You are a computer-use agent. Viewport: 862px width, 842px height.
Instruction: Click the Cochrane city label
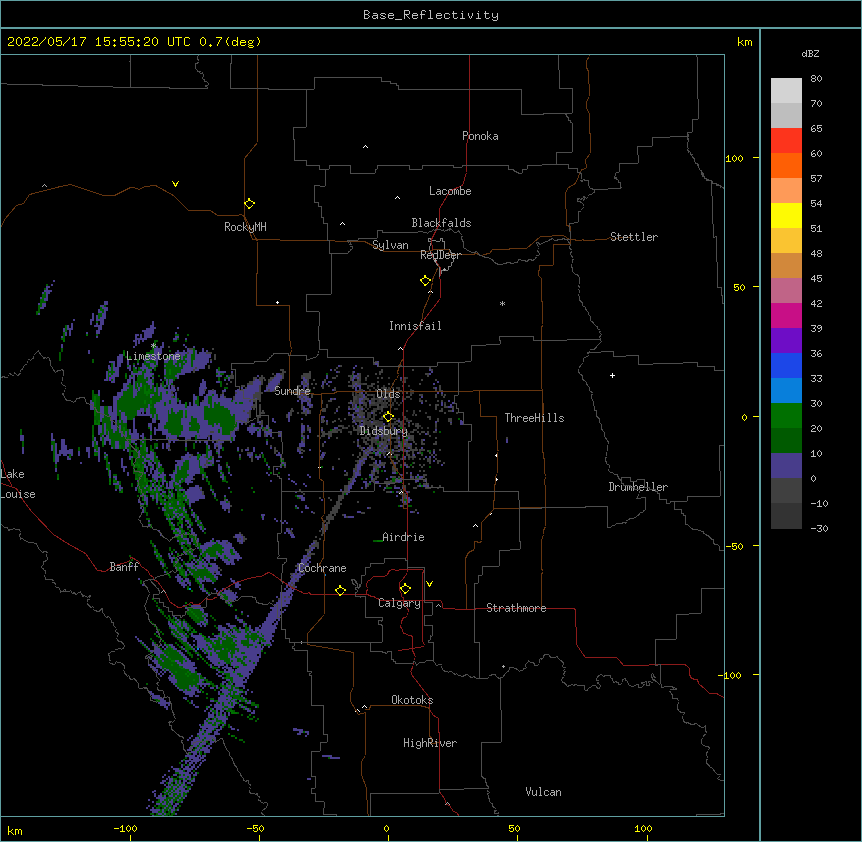point(322,568)
